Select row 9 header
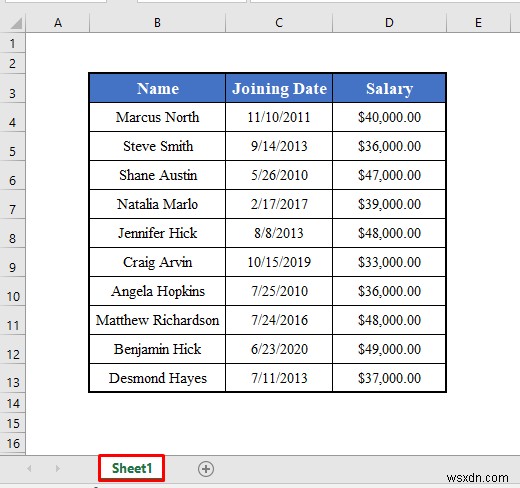The height and width of the screenshot is (488, 520). (x=13, y=263)
